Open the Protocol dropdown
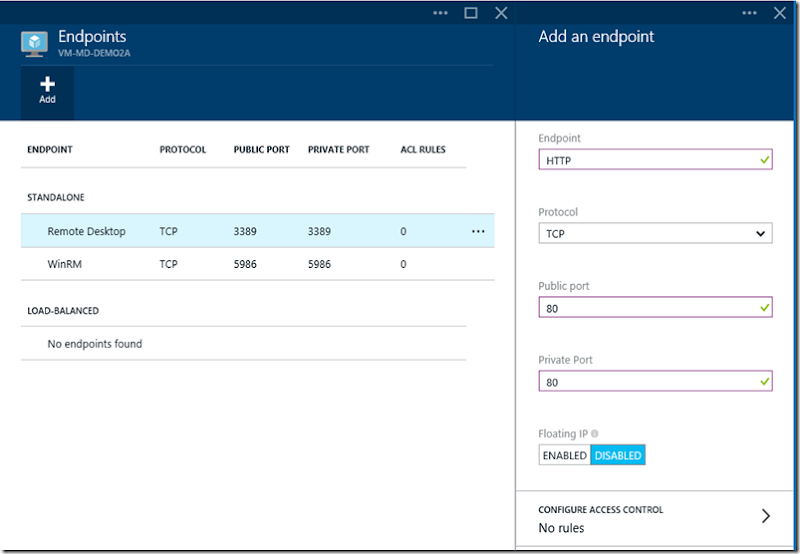The image size is (800, 554). tap(655, 233)
